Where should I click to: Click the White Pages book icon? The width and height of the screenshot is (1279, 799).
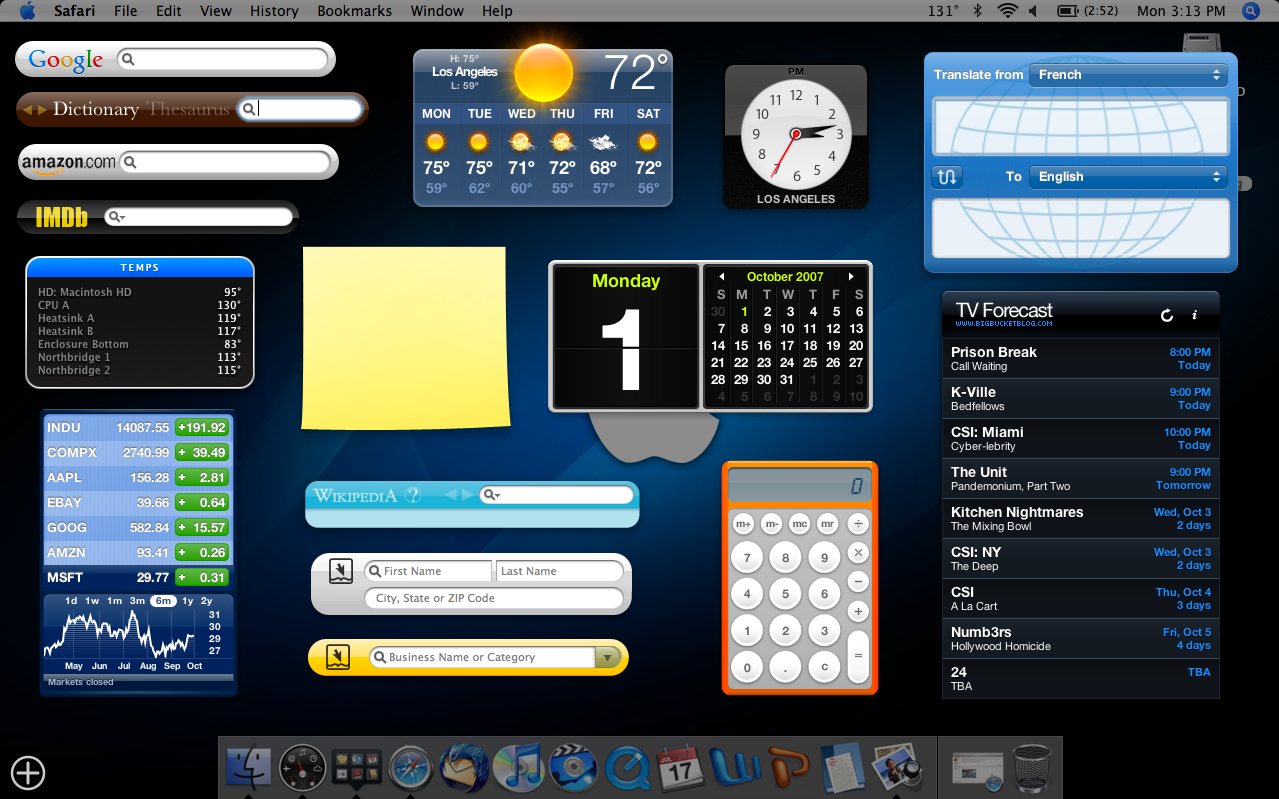pos(339,572)
